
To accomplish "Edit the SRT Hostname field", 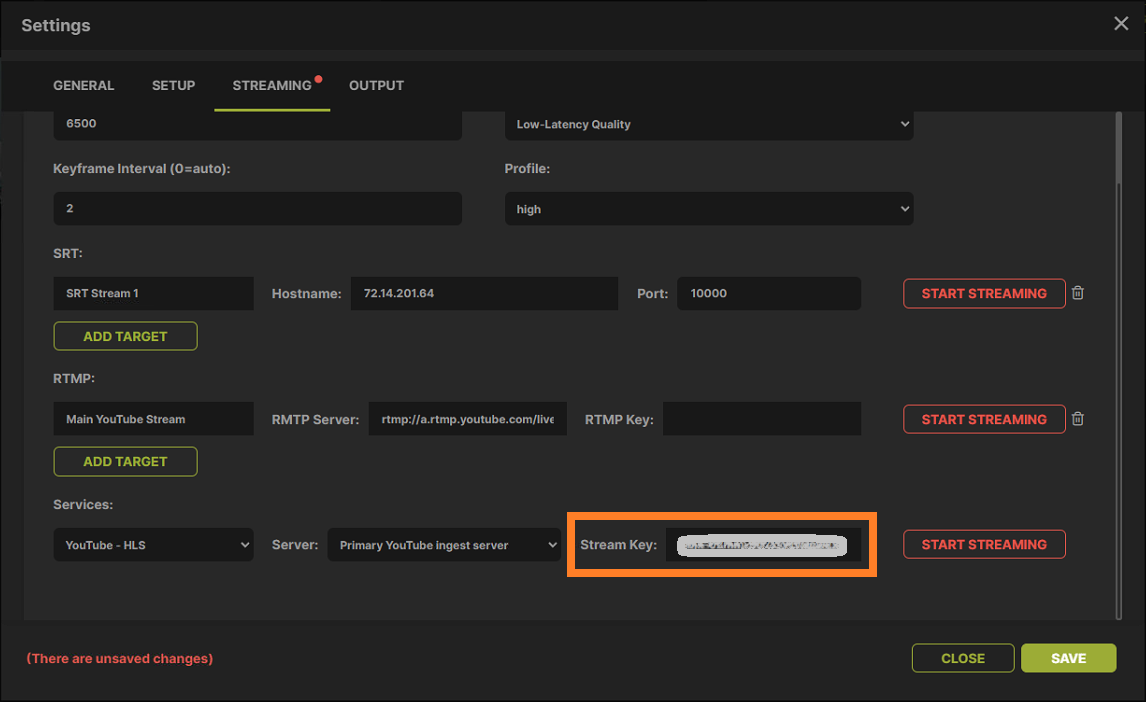I will (484, 293).
